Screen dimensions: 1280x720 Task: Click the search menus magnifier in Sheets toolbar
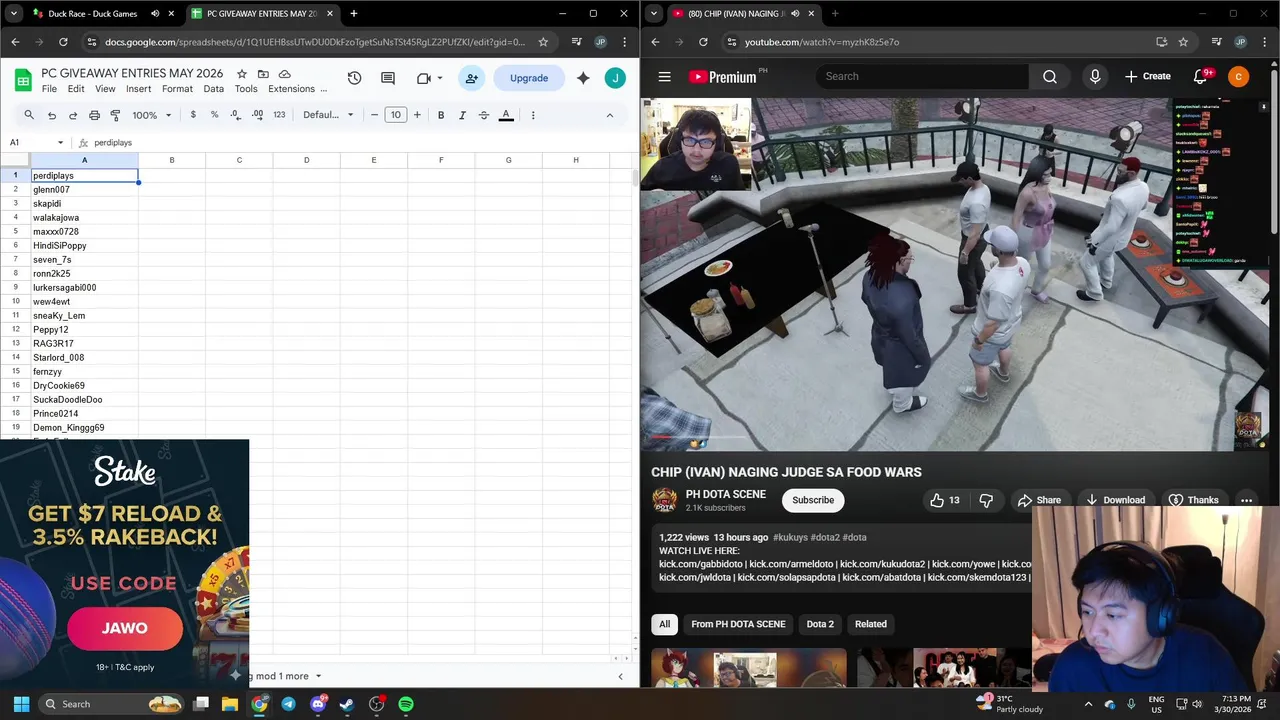[x=29, y=115]
